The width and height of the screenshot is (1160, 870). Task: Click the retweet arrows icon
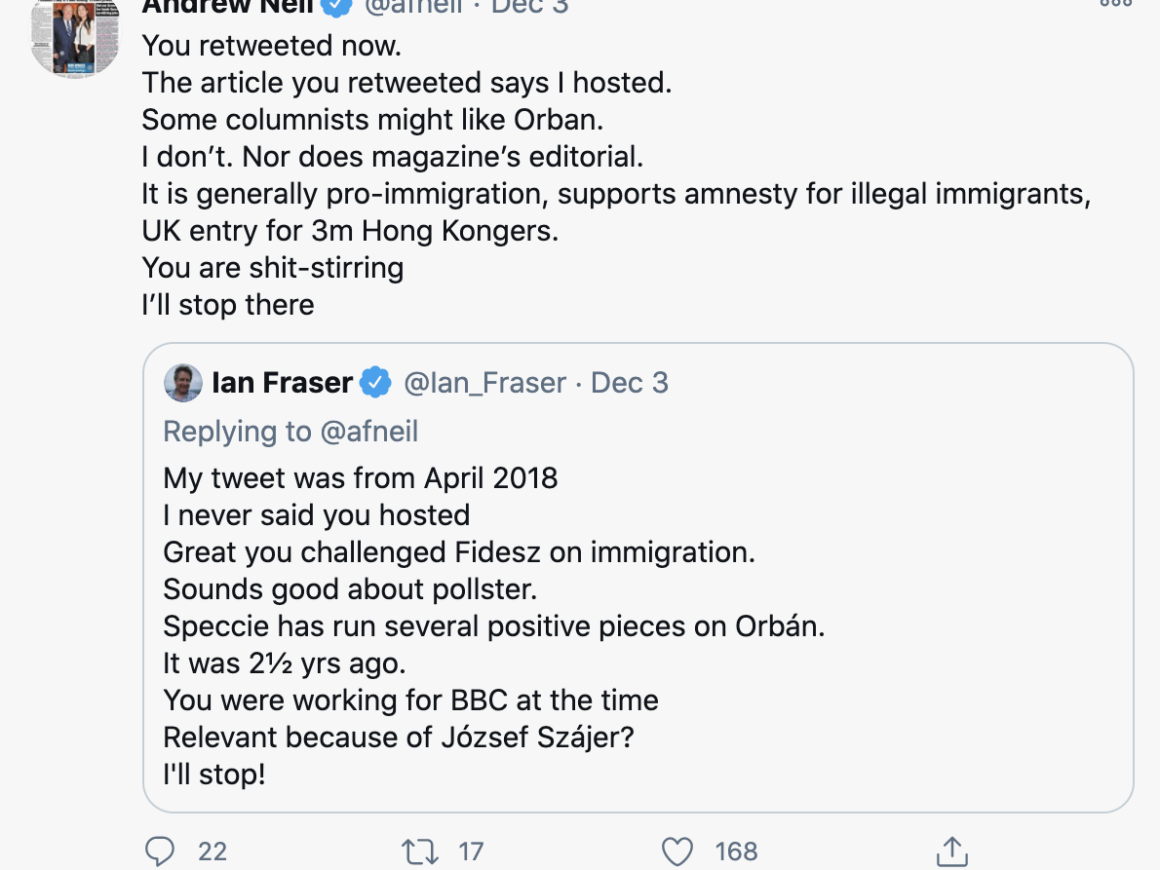point(419,851)
